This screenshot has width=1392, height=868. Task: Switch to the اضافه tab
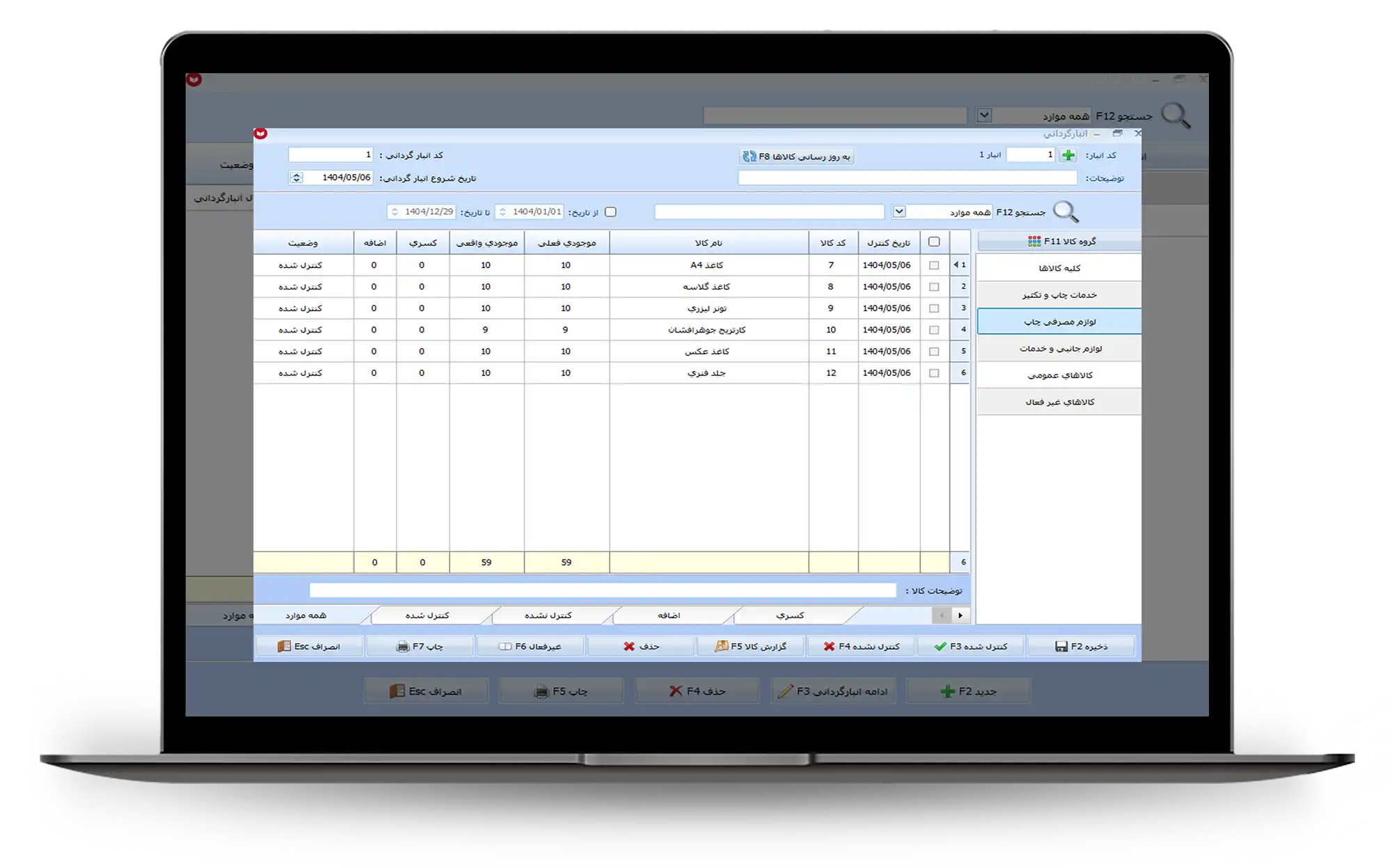pos(669,615)
